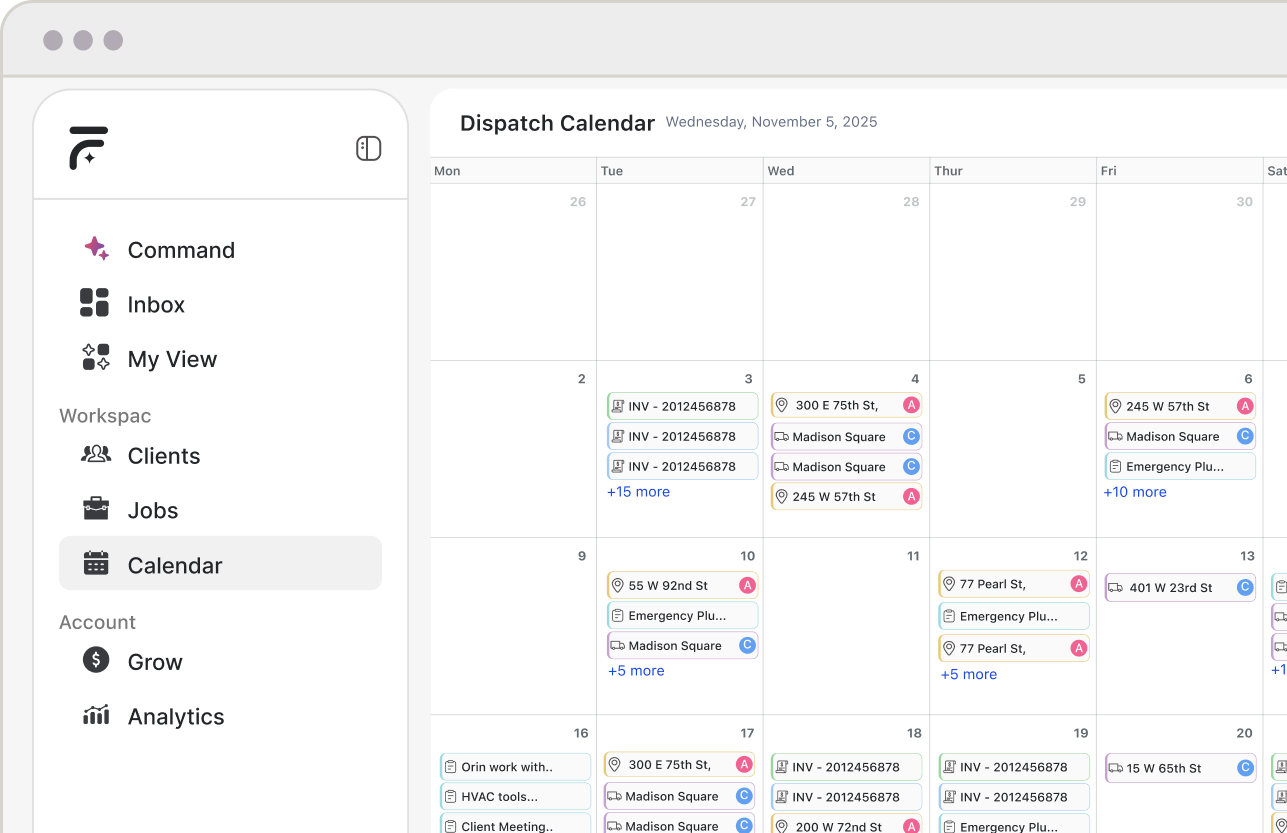The width and height of the screenshot is (1287, 833).
Task: Click the Analytics chart icon
Action: pyautogui.click(x=96, y=715)
